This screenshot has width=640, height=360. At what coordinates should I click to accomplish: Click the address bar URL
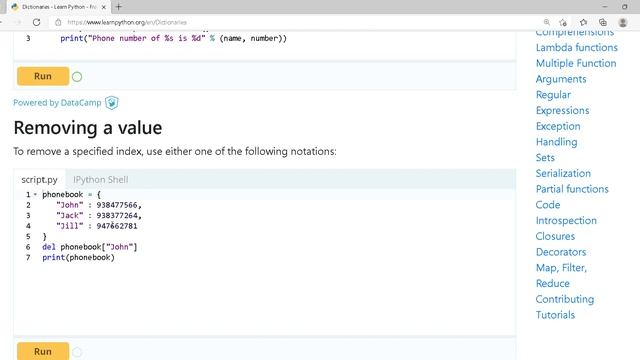pyautogui.click(x=127, y=22)
